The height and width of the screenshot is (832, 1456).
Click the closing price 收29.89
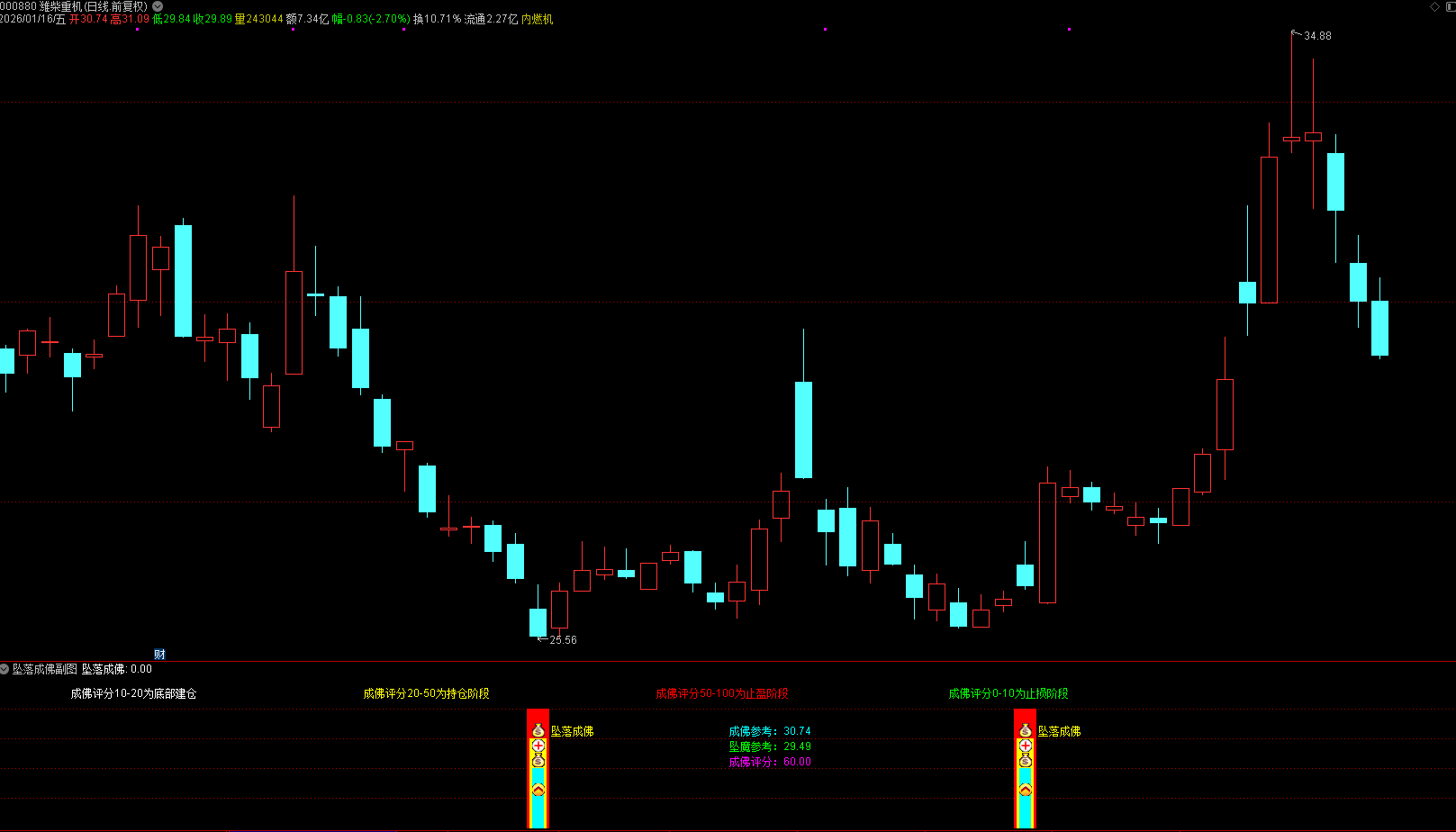tap(213, 19)
